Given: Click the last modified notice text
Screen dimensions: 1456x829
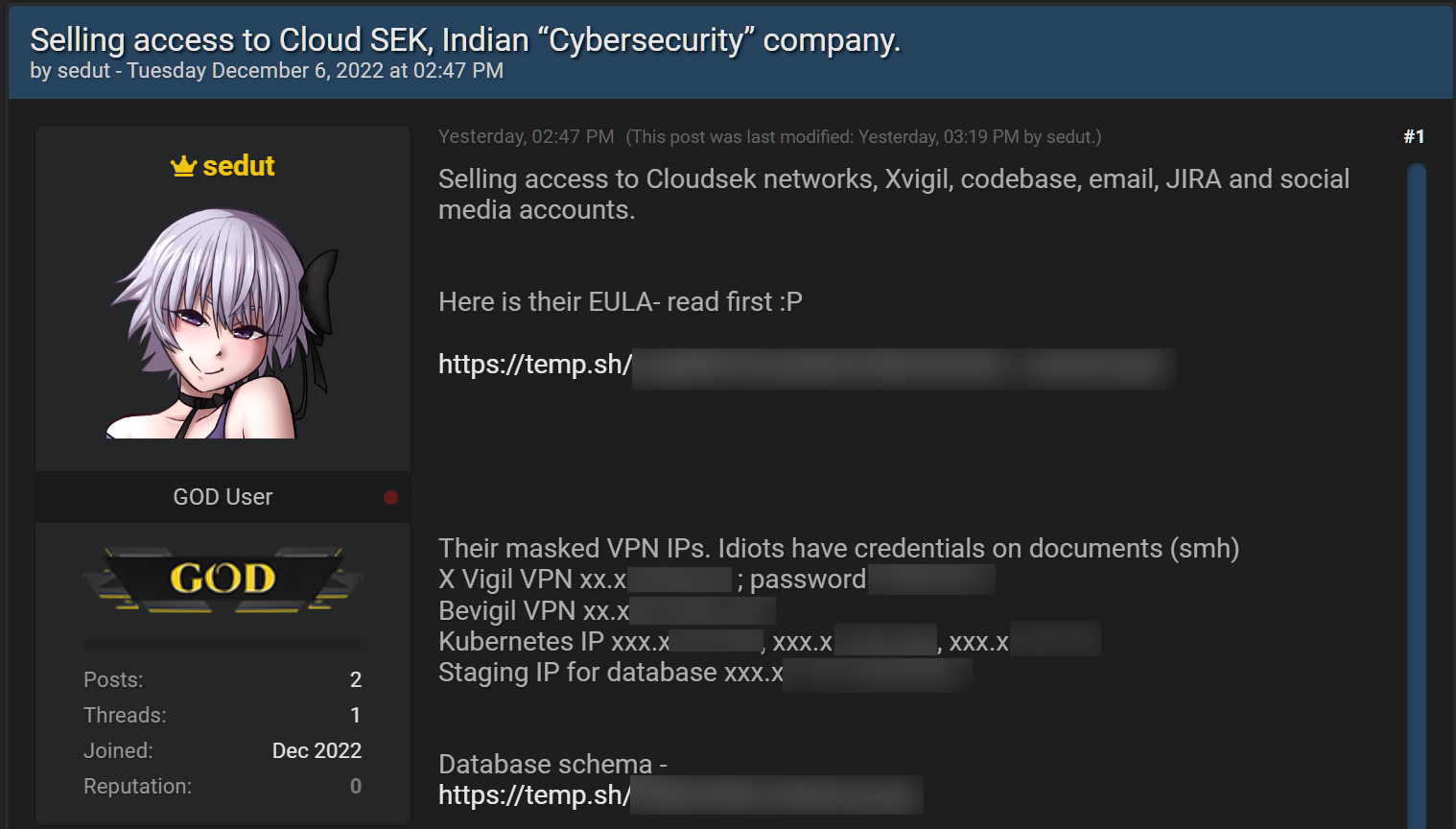Looking at the screenshot, I should point(863,137).
